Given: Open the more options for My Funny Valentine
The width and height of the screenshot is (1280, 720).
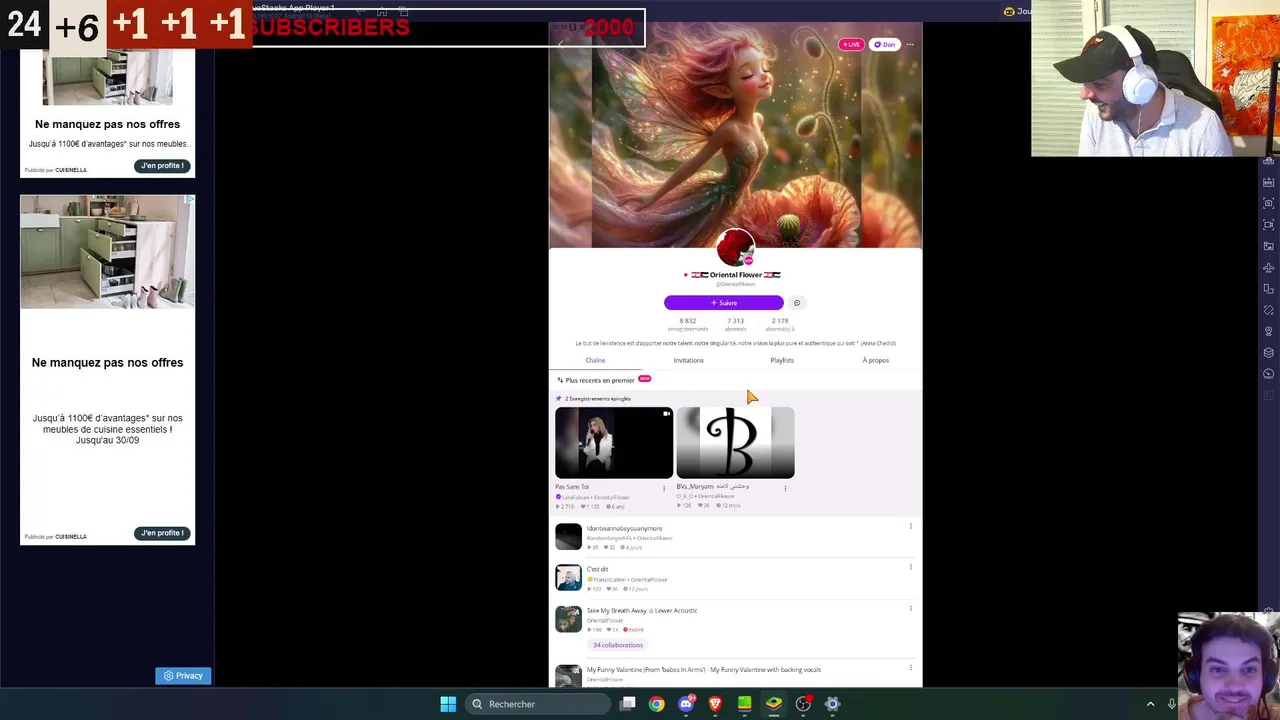Looking at the screenshot, I should (910, 667).
